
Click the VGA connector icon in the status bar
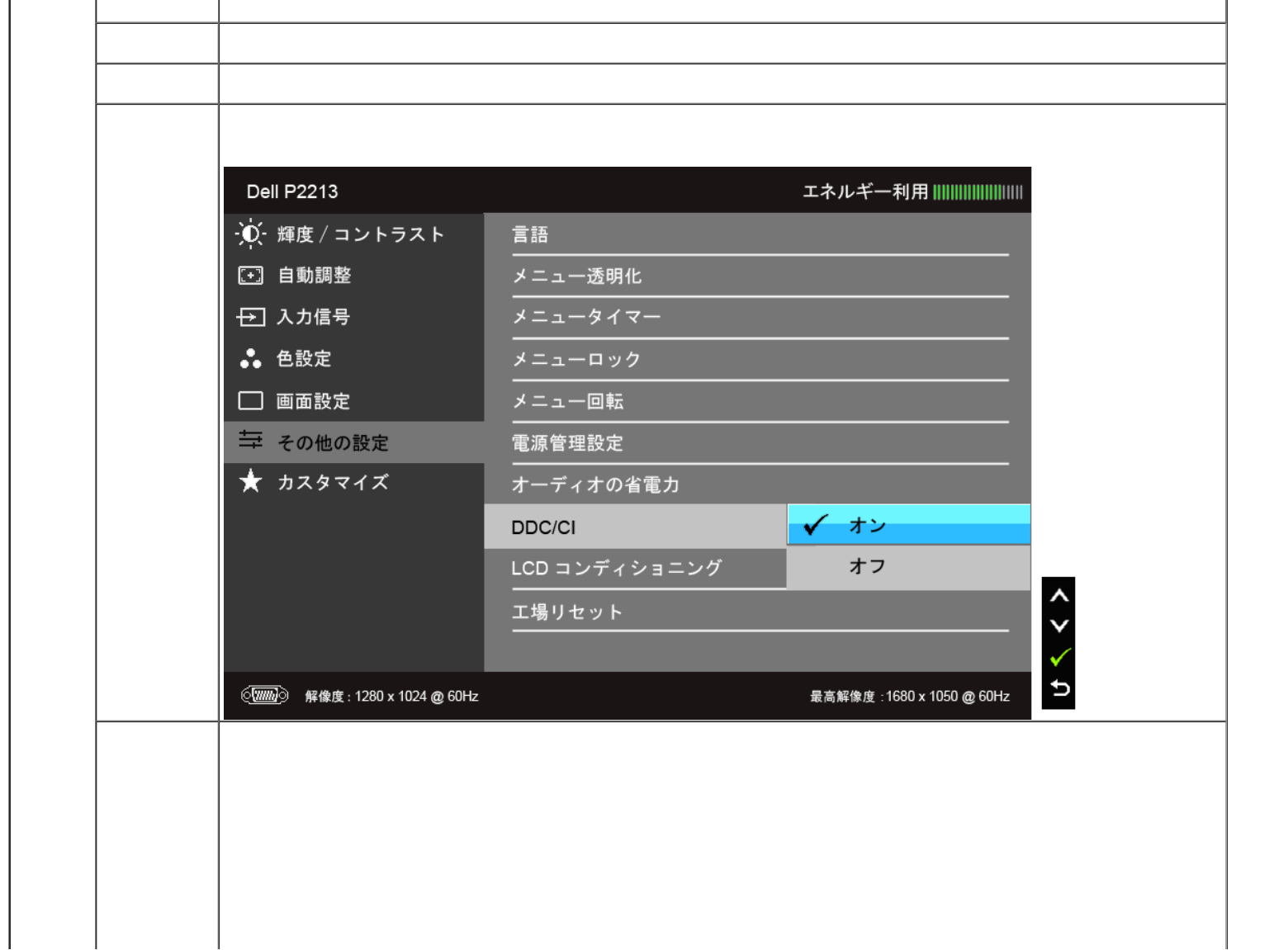[x=264, y=696]
